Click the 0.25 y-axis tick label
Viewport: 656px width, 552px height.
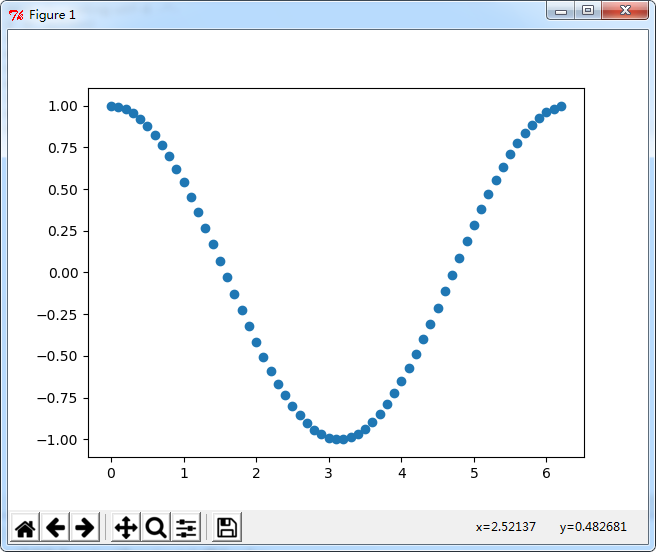[x=63, y=231]
